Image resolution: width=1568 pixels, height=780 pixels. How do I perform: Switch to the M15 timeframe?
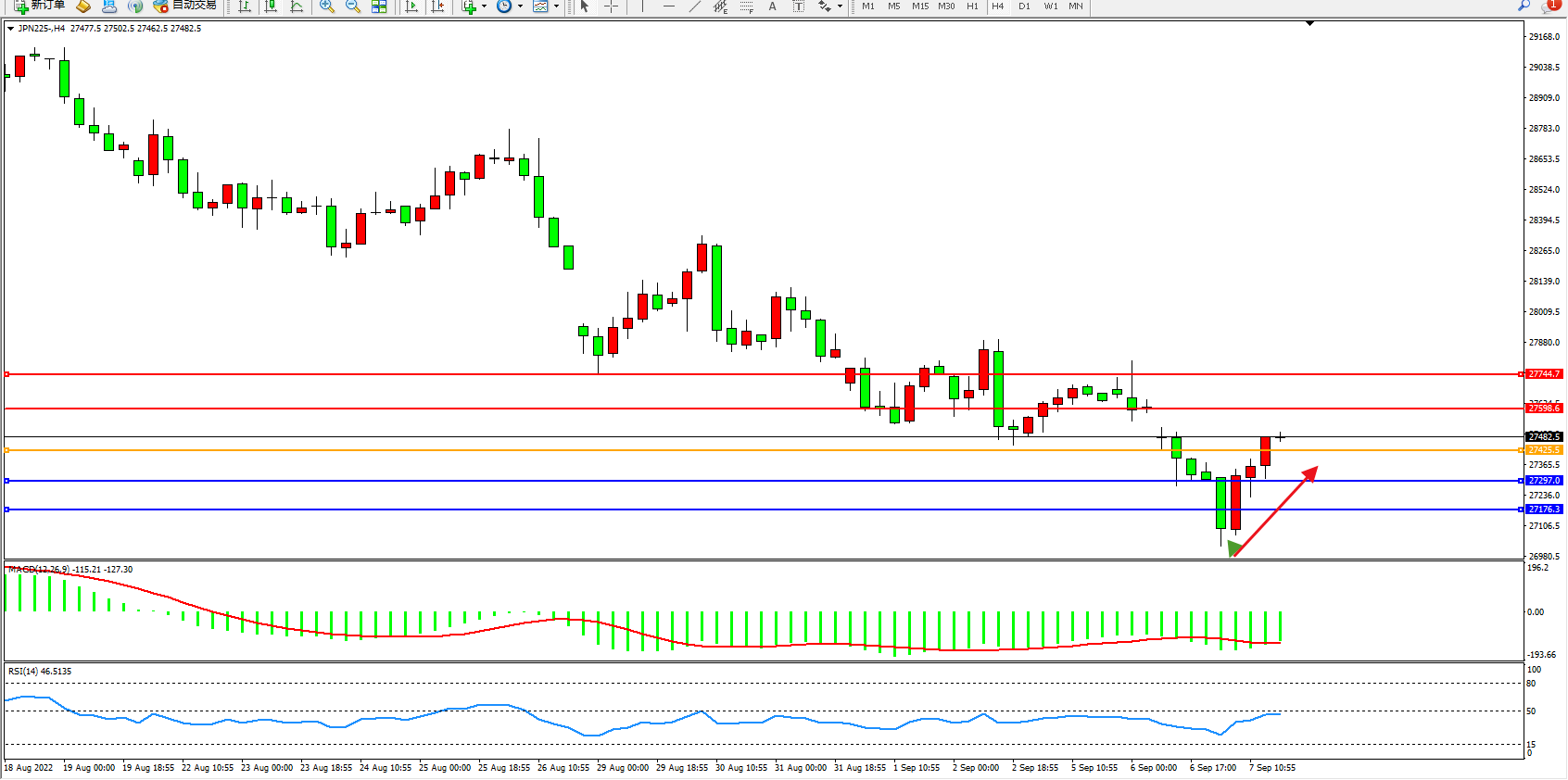919,6
